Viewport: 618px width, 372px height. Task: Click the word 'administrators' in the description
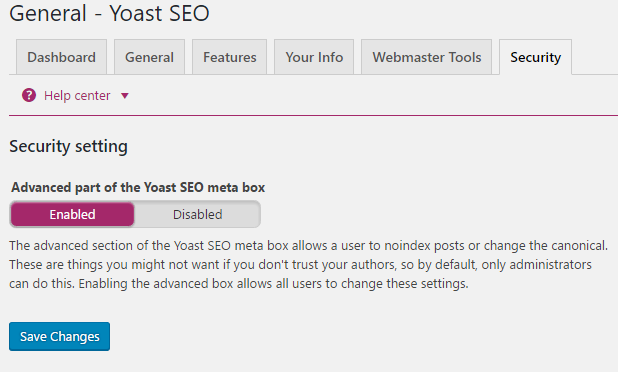[x=551, y=264]
